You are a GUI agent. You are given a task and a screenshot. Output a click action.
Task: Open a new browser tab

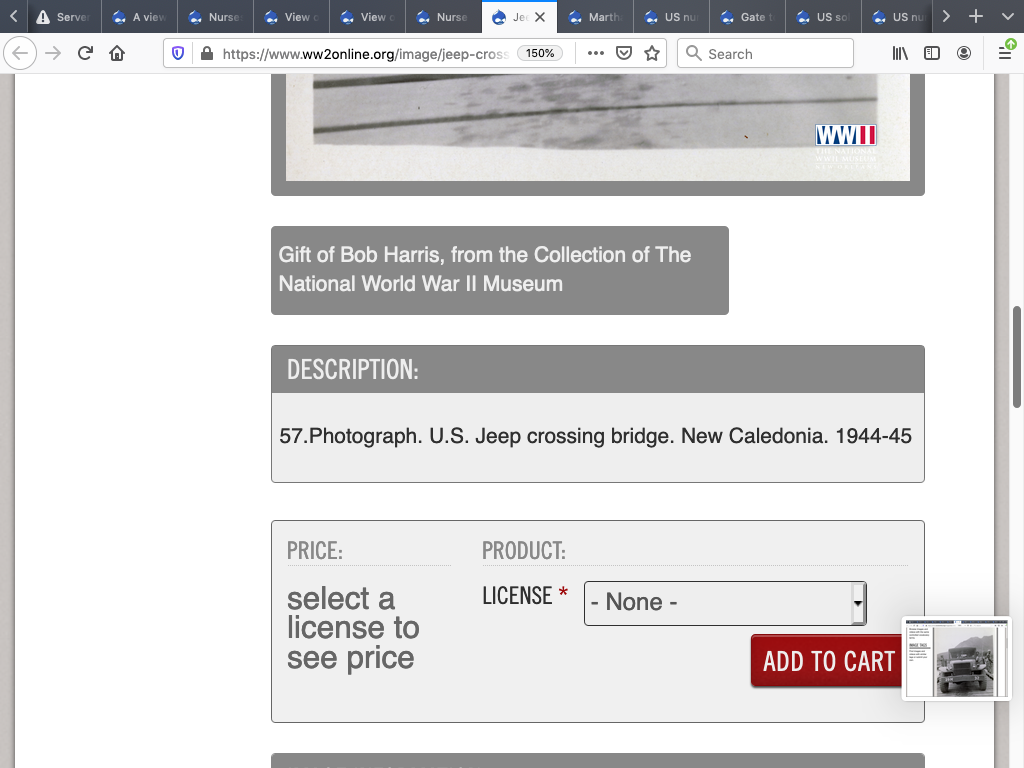tap(976, 17)
